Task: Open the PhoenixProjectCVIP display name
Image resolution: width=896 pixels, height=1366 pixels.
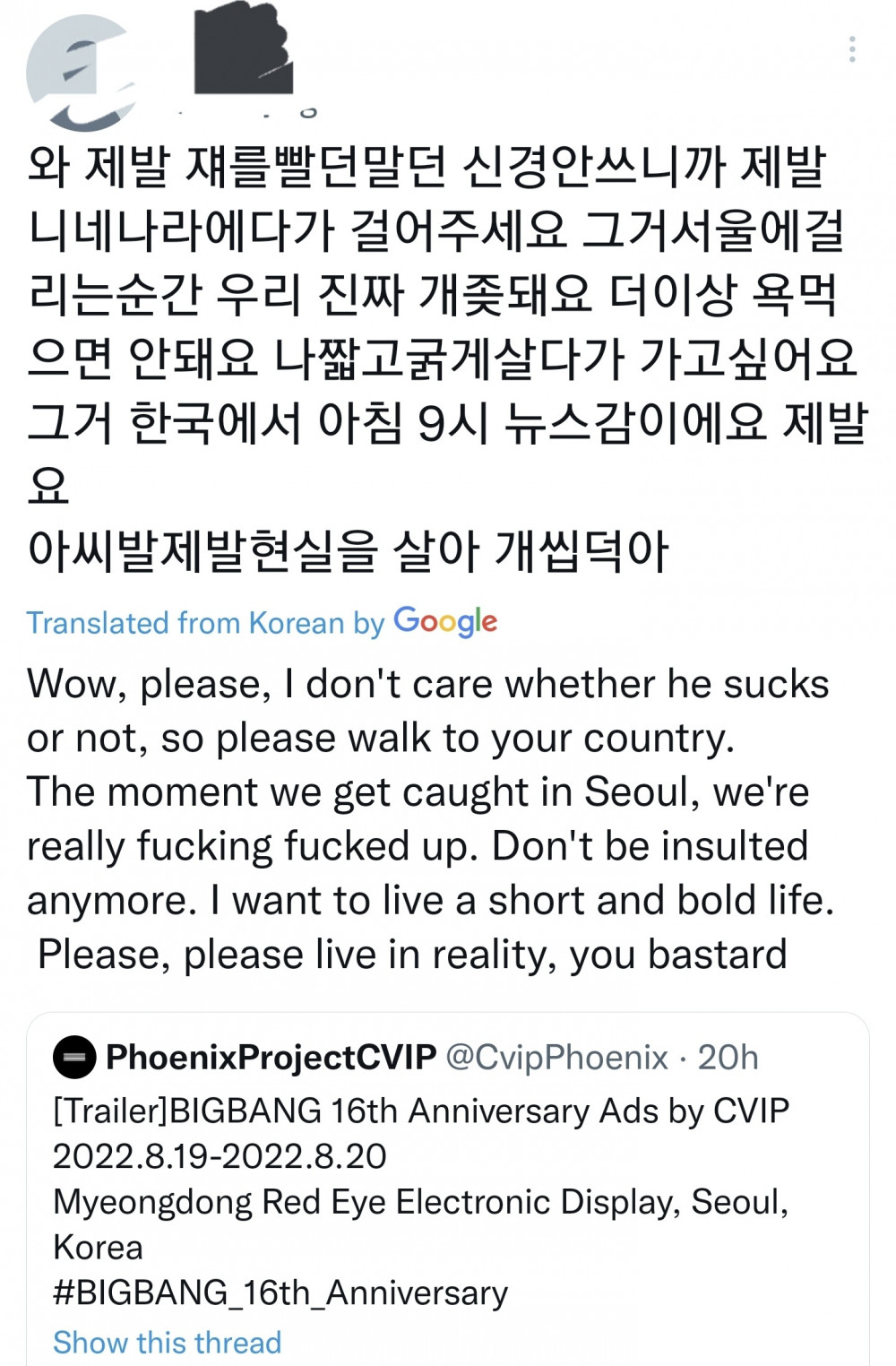Action: point(271,1058)
